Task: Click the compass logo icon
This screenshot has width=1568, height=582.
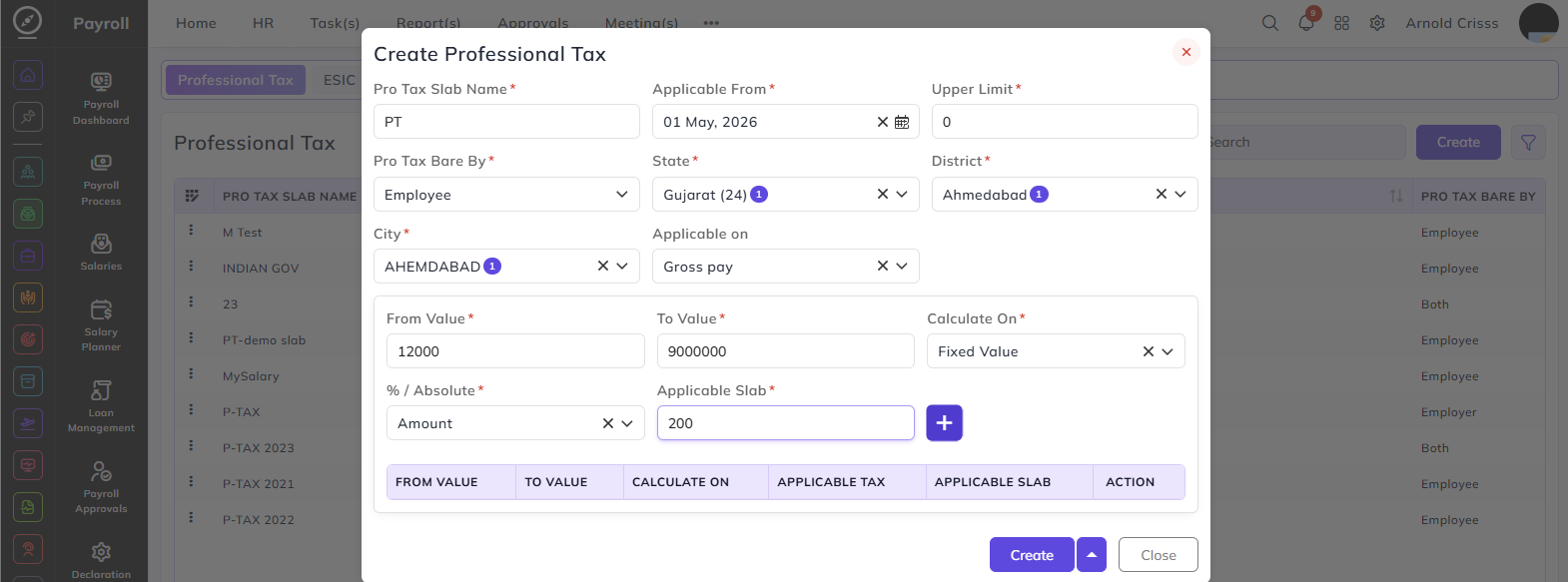Action: click(28, 21)
